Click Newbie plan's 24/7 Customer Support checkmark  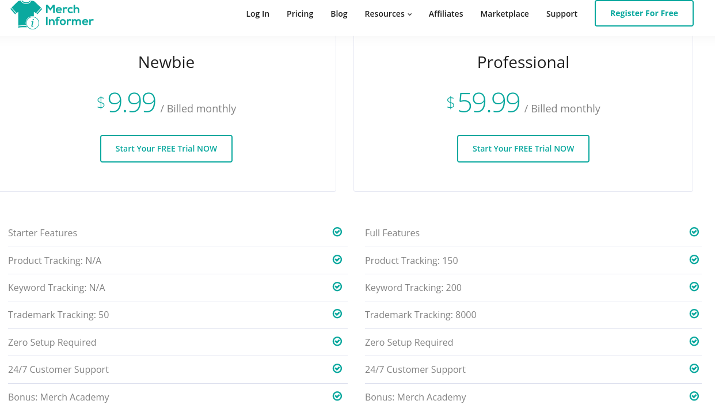337,368
